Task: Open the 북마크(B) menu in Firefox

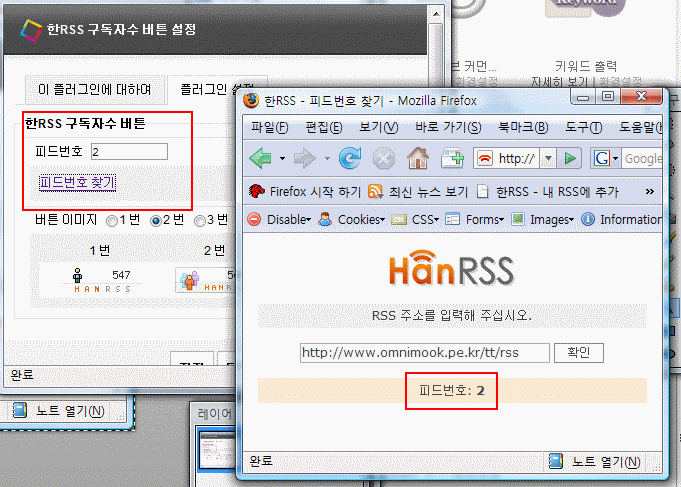Action: pyautogui.click(x=523, y=128)
